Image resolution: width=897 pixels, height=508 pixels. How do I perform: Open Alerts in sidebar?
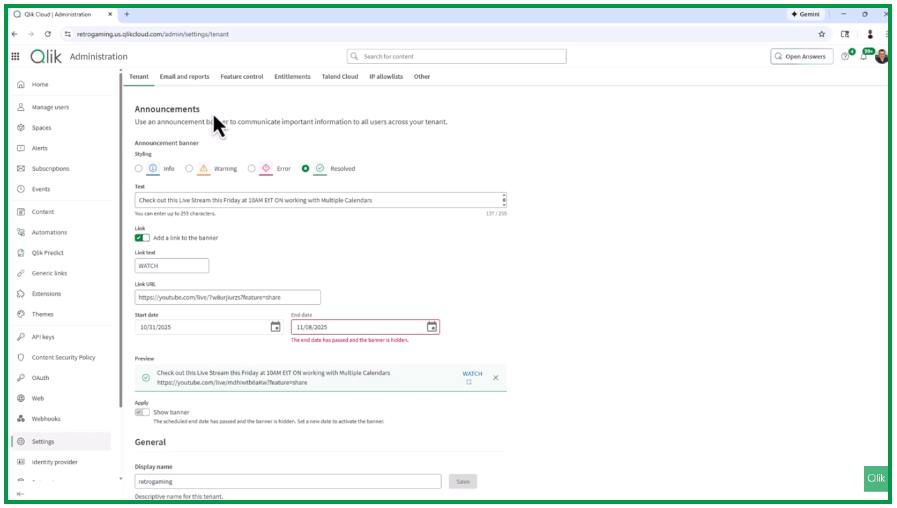[39, 148]
